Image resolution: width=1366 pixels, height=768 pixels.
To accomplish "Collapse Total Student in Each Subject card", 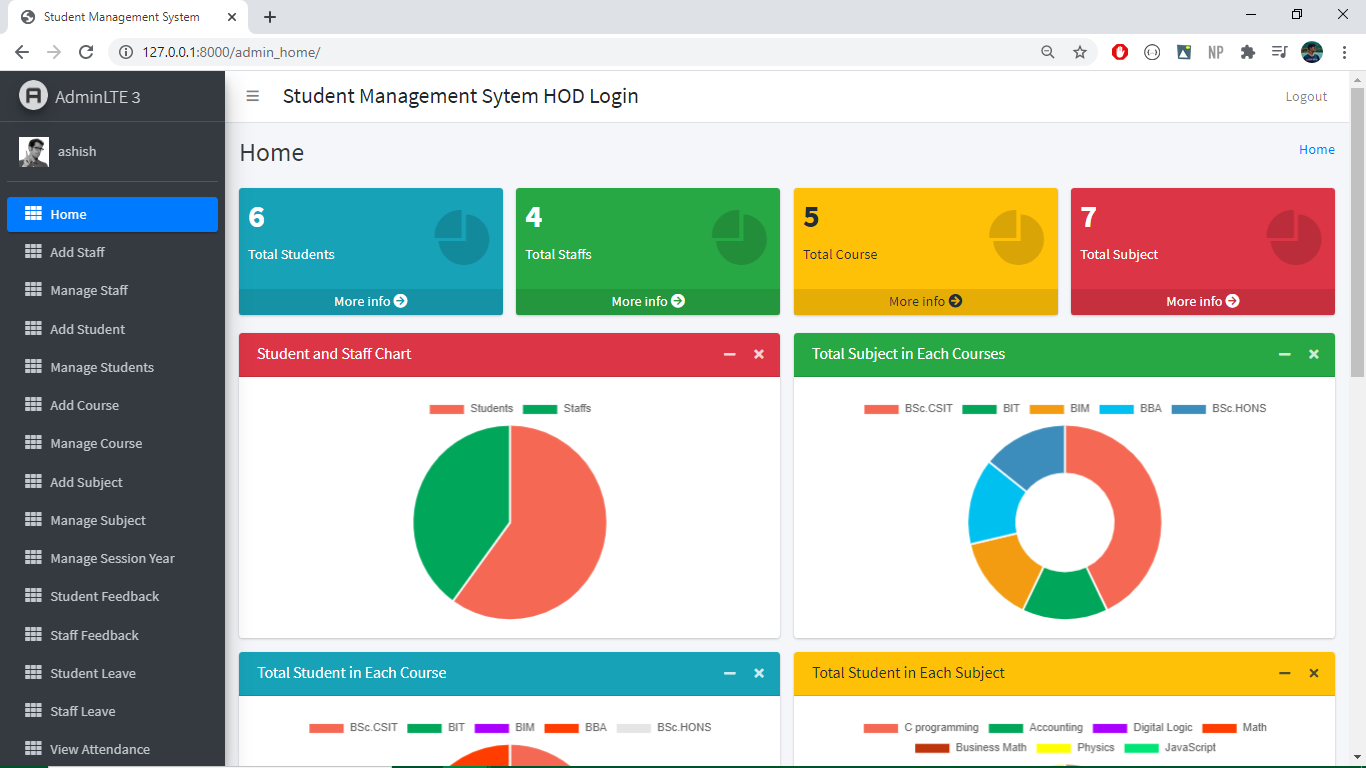I will pos(1285,673).
